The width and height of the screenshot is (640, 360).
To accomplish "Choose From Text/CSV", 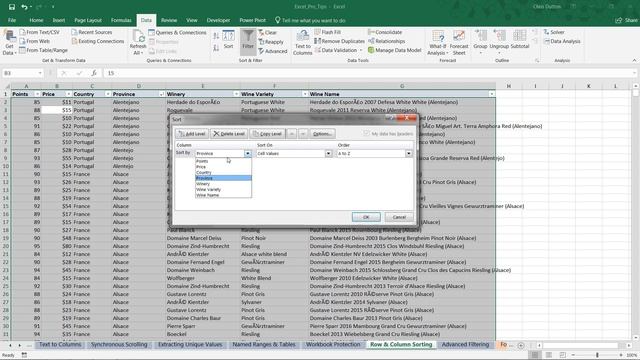I will coord(40,32).
